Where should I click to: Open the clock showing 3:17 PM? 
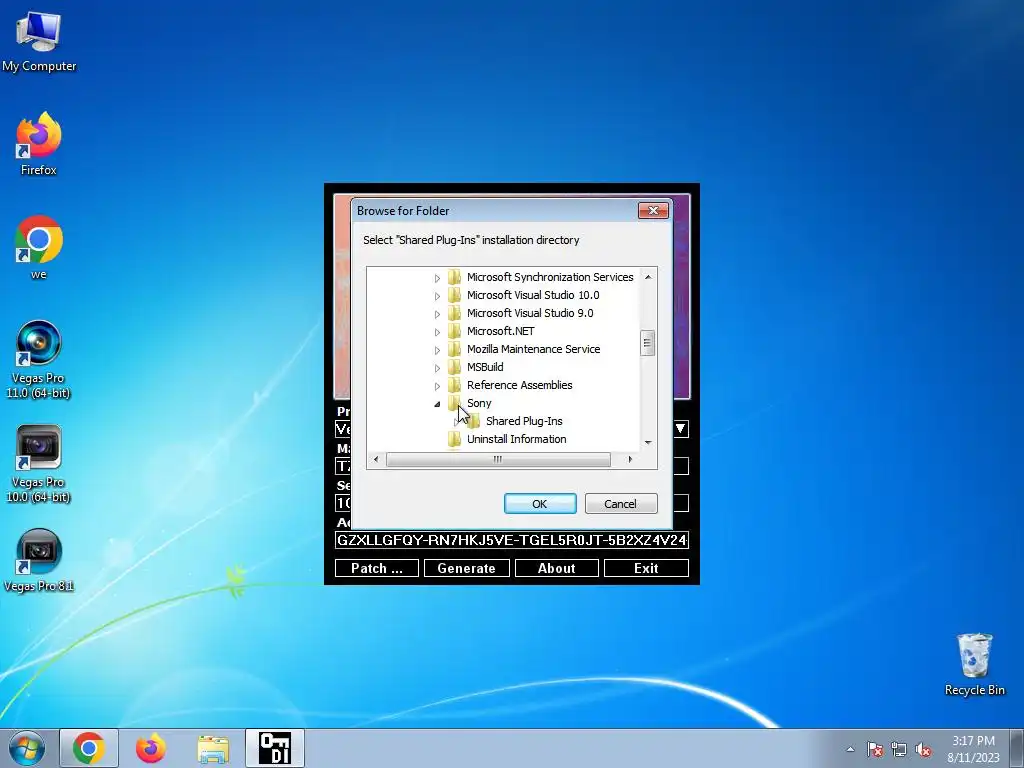coord(973,749)
